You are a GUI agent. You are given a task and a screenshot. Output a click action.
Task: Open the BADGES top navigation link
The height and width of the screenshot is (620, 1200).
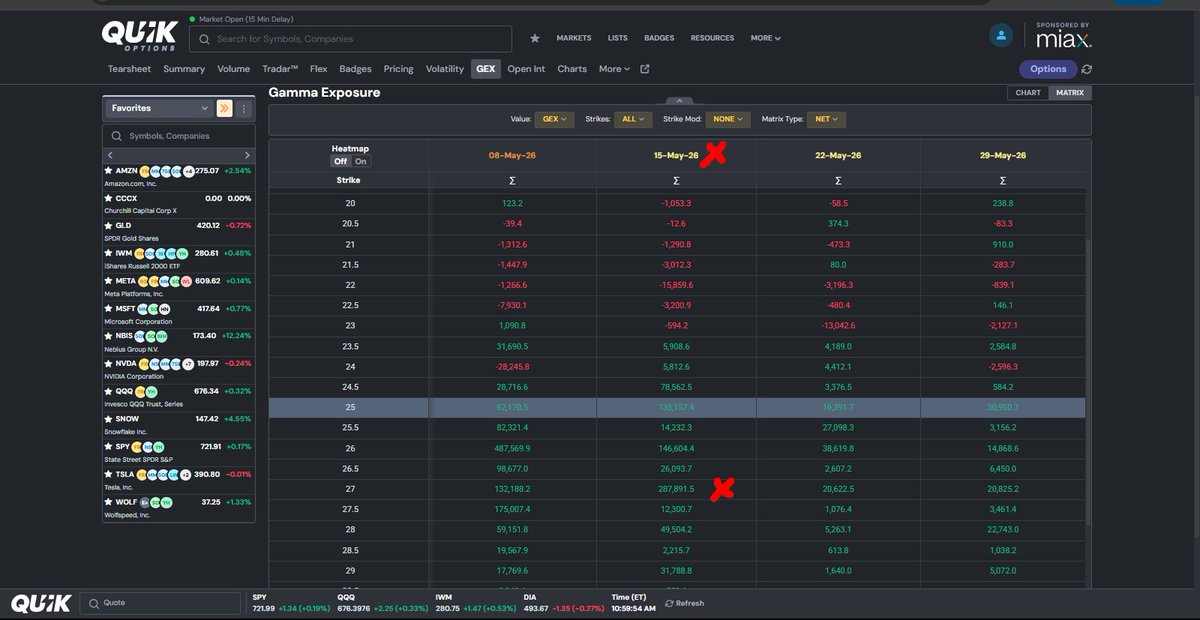click(659, 38)
